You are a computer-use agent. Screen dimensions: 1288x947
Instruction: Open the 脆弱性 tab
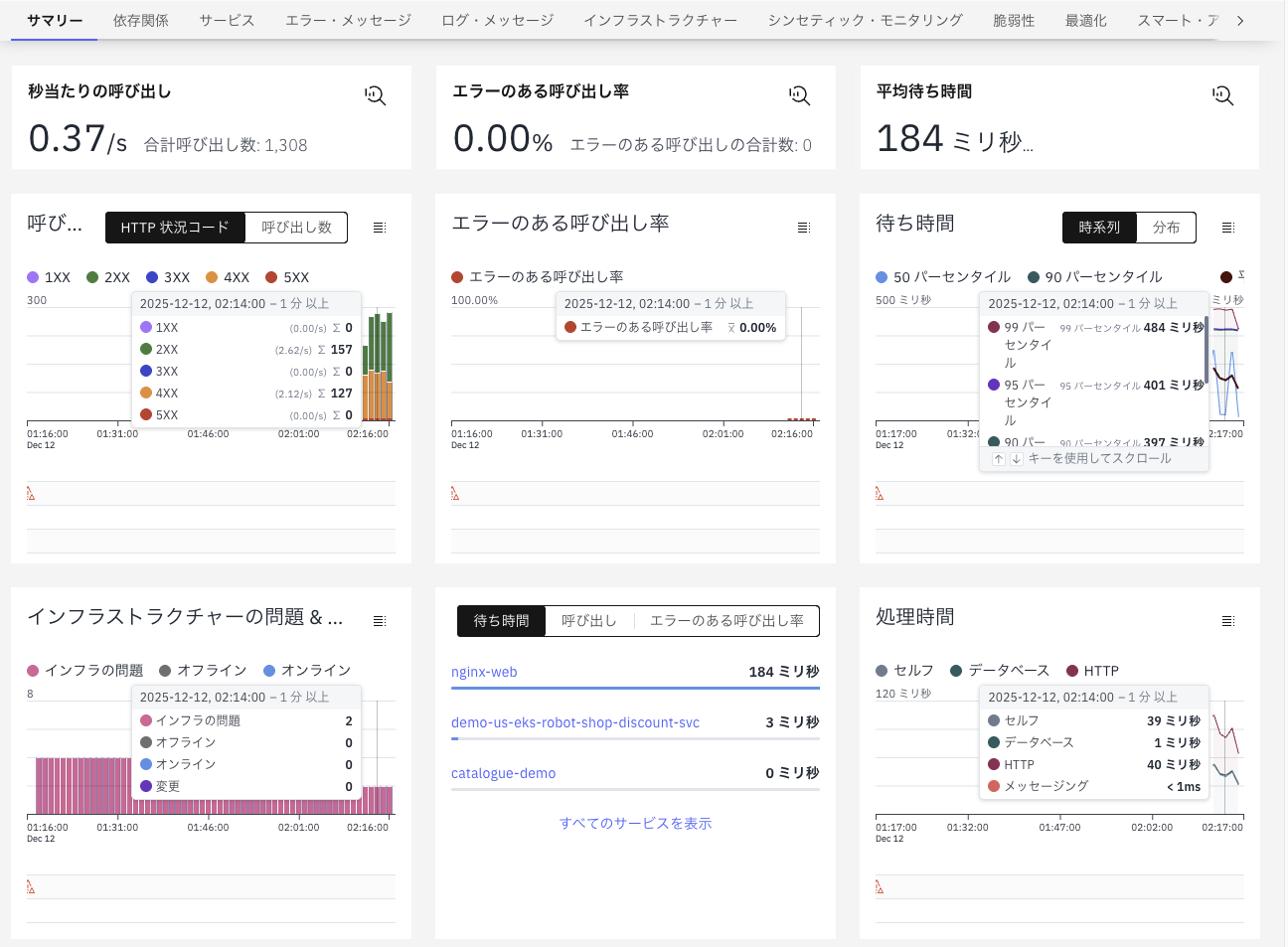[x=1014, y=20]
